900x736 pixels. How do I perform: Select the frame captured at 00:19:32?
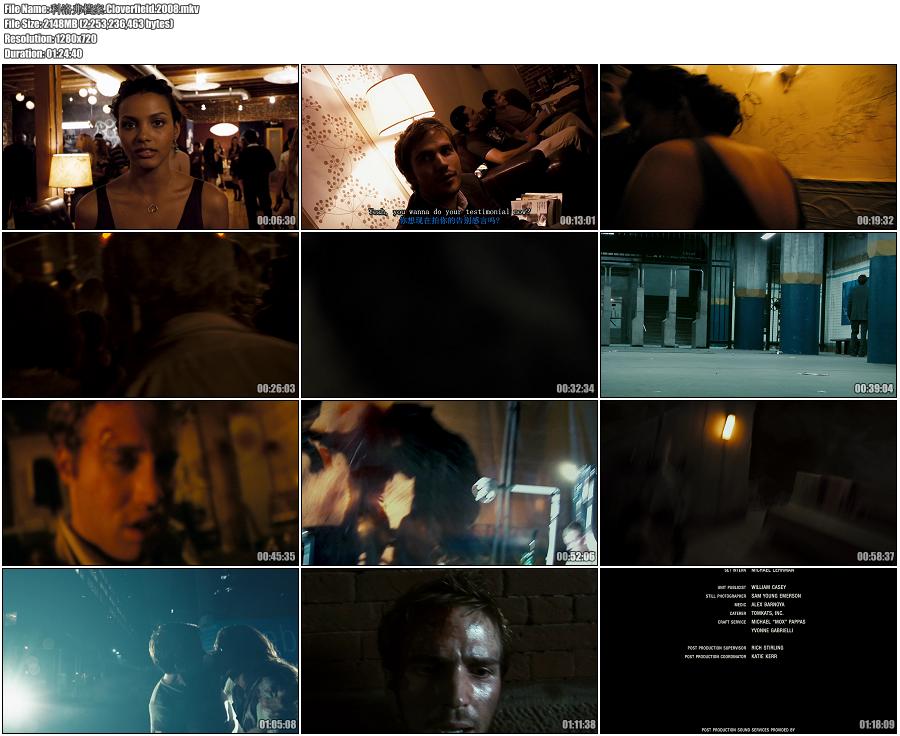748,147
